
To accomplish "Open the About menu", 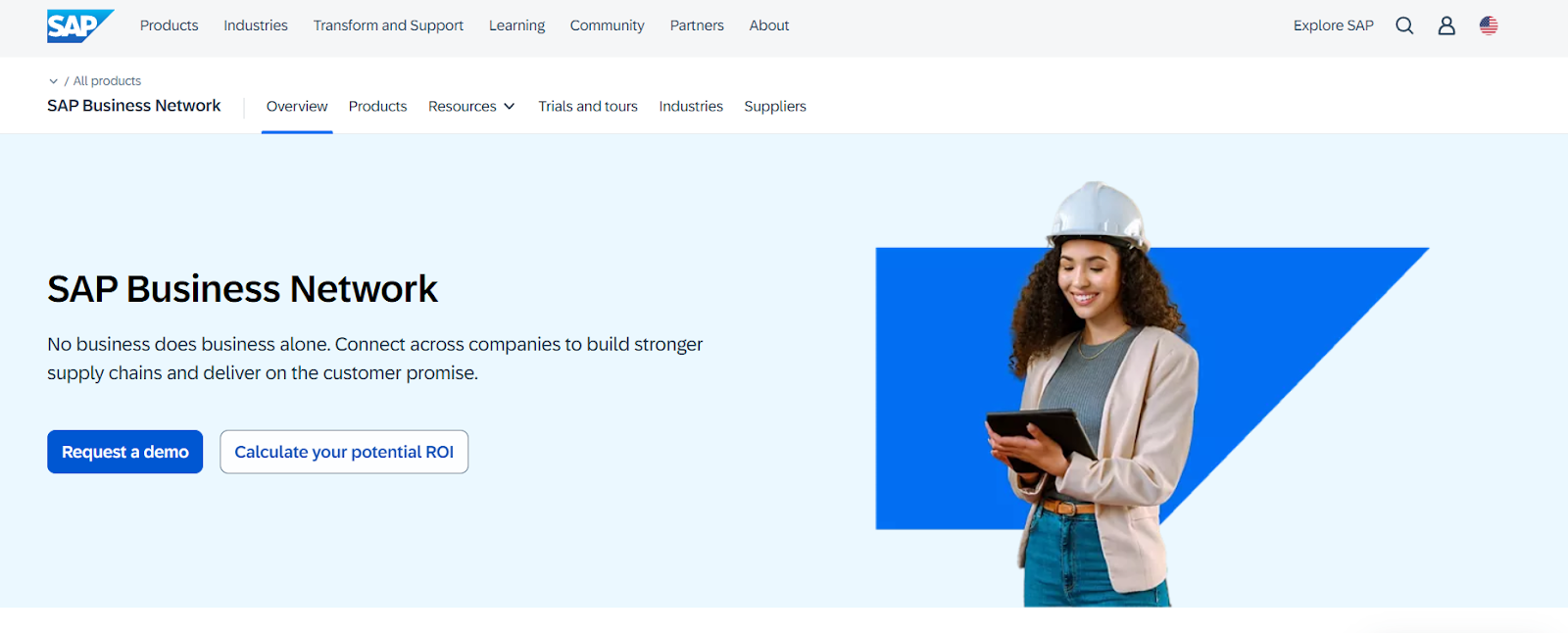I will (x=769, y=25).
